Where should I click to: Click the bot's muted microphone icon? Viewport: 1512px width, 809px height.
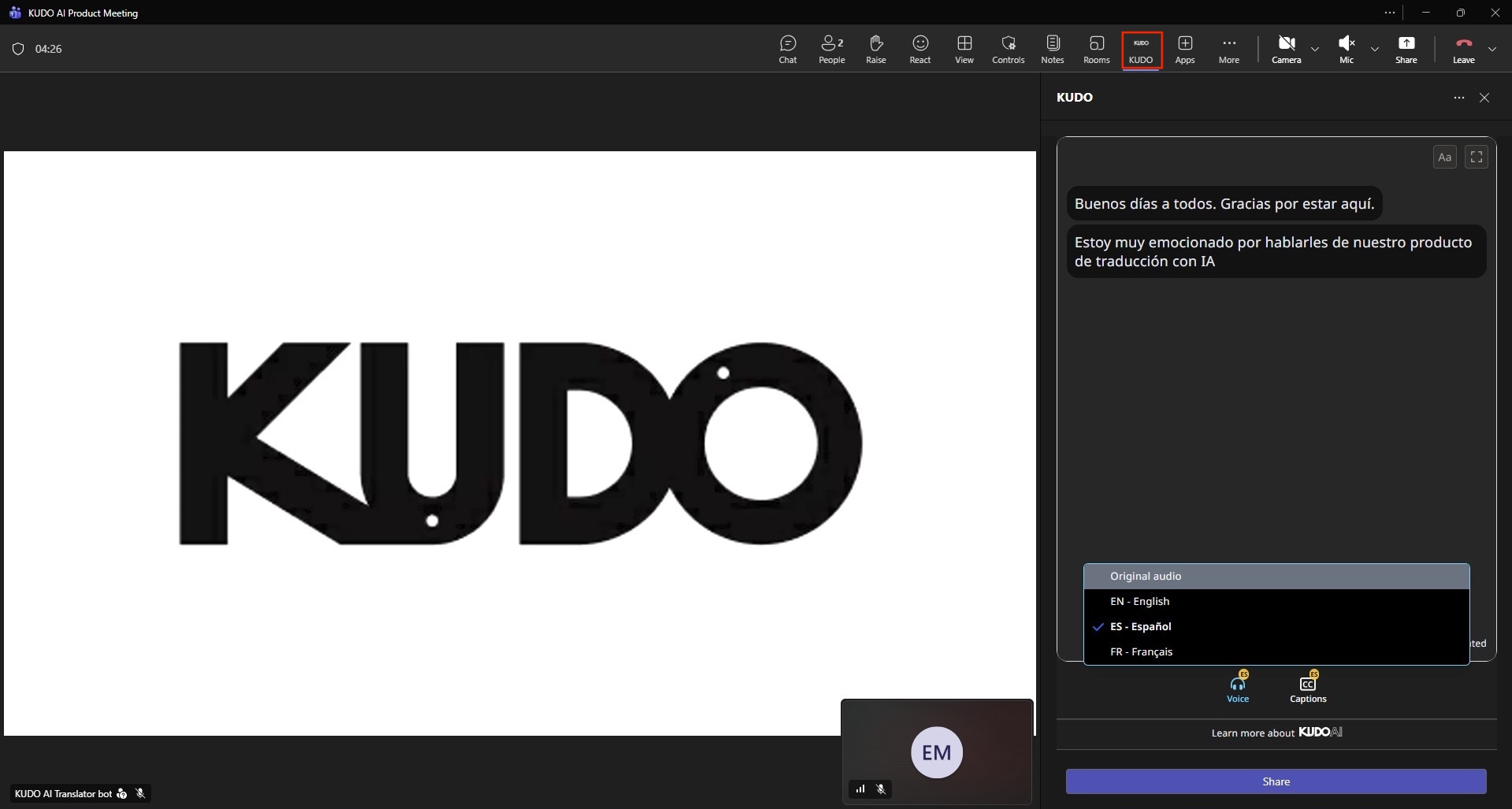pos(140,793)
